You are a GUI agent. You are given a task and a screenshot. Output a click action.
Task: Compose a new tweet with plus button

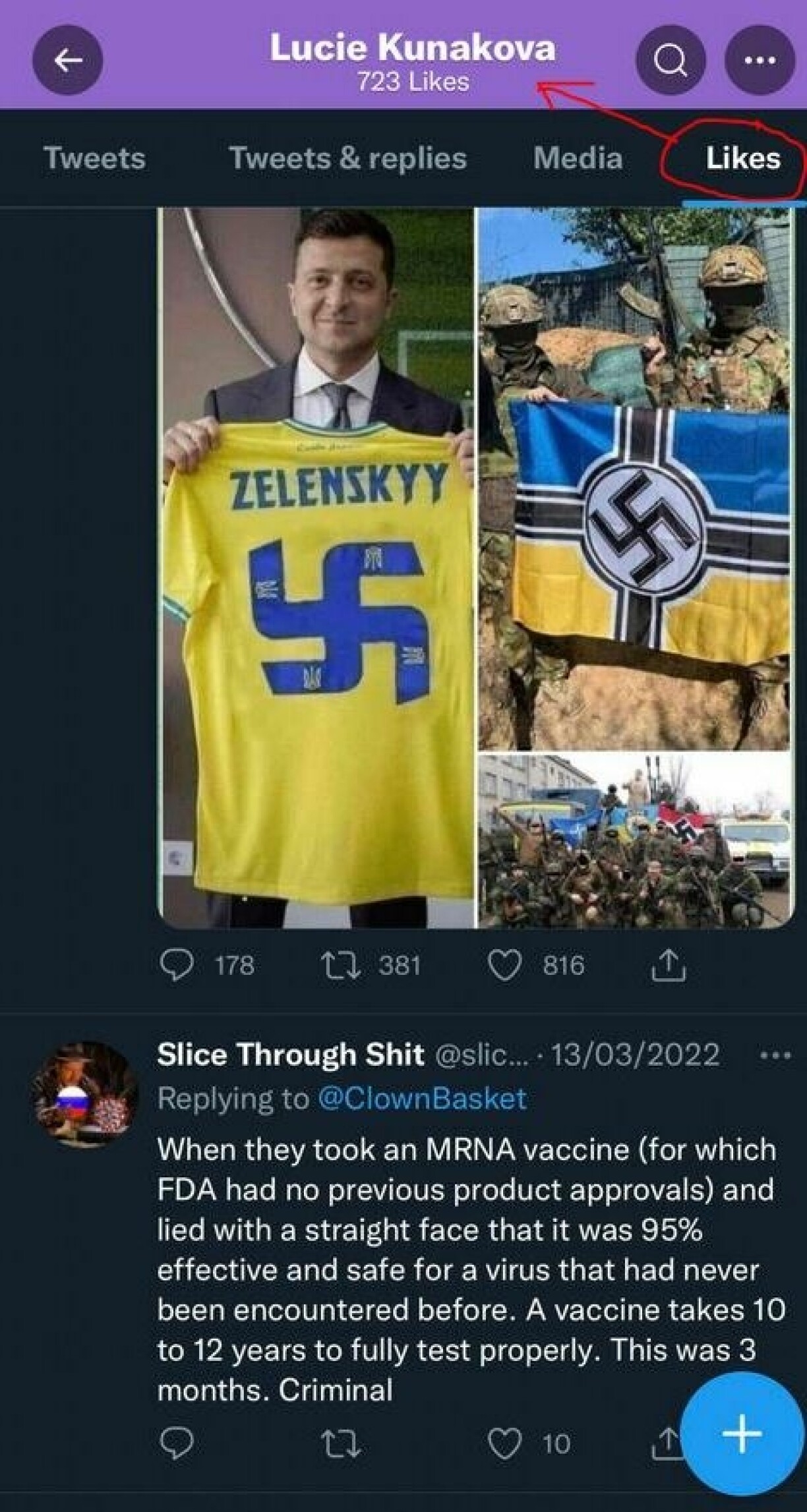(741, 1434)
